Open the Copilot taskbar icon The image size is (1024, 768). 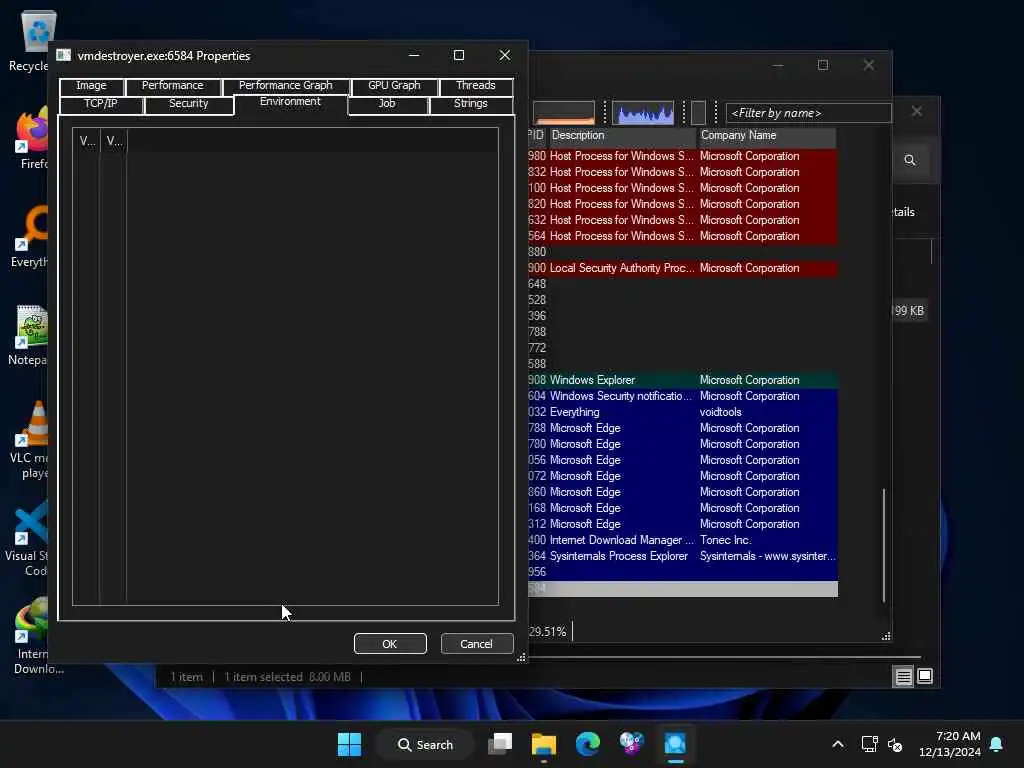coord(632,744)
